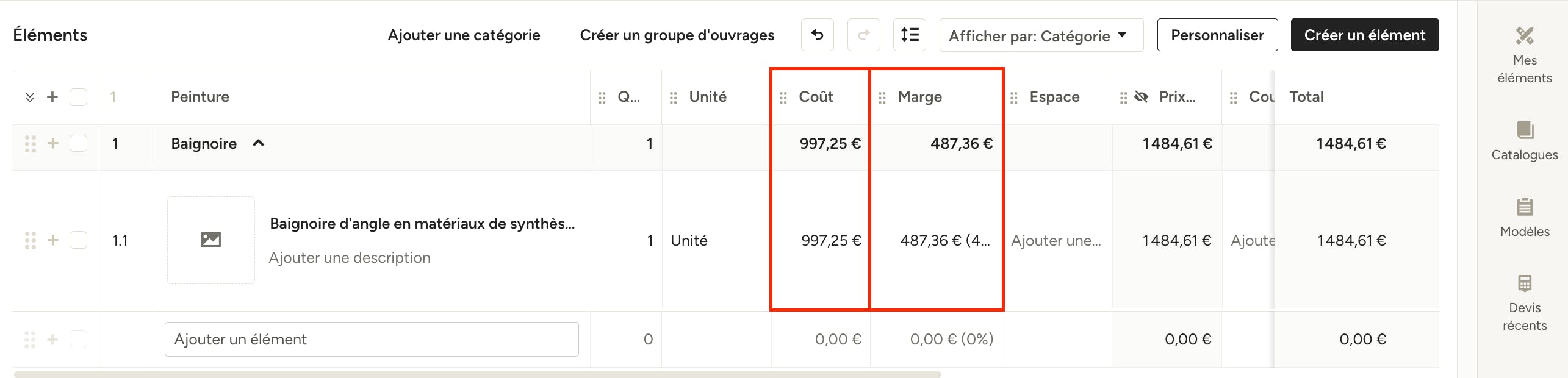Click the plus icon on the Baignoire row

53,143
